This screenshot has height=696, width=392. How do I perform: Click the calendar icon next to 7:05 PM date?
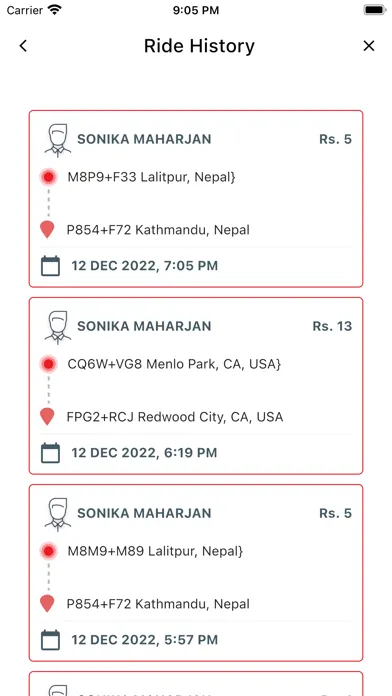50,266
